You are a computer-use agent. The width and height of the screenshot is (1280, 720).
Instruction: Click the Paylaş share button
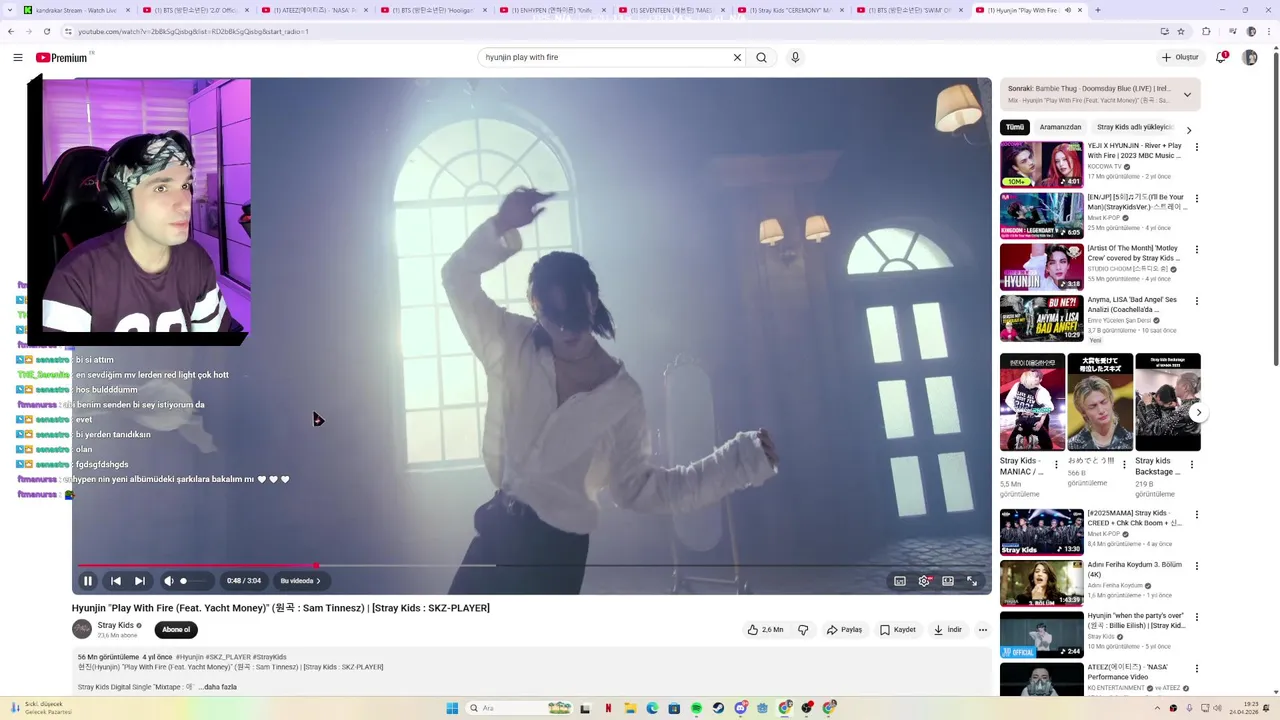click(x=844, y=630)
